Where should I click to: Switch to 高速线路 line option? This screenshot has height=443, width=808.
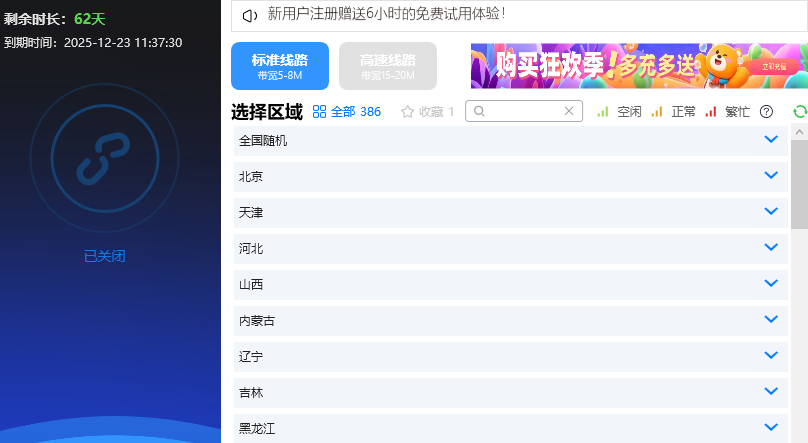[x=388, y=66]
